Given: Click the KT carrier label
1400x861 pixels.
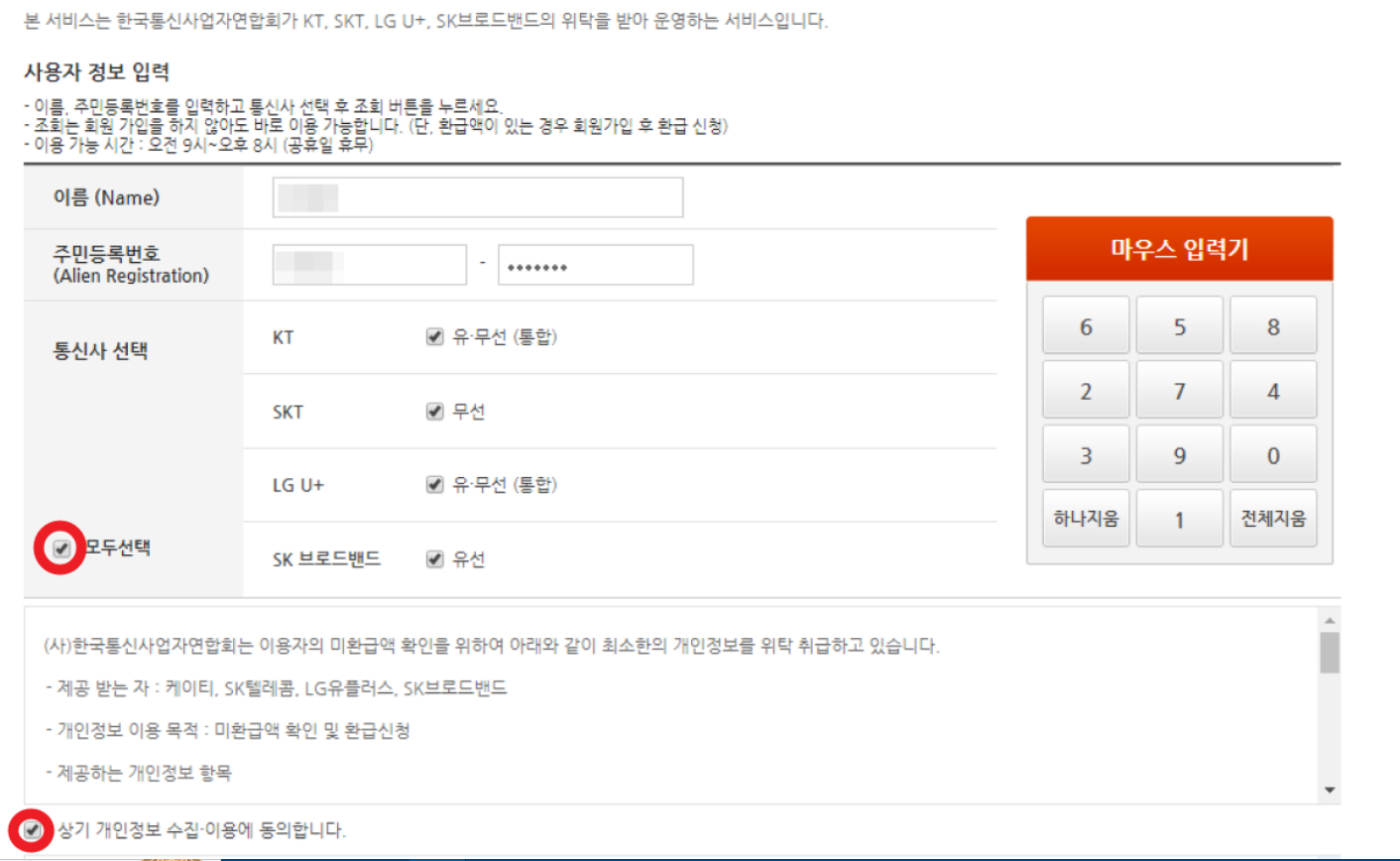Looking at the screenshot, I should (x=284, y=337).
